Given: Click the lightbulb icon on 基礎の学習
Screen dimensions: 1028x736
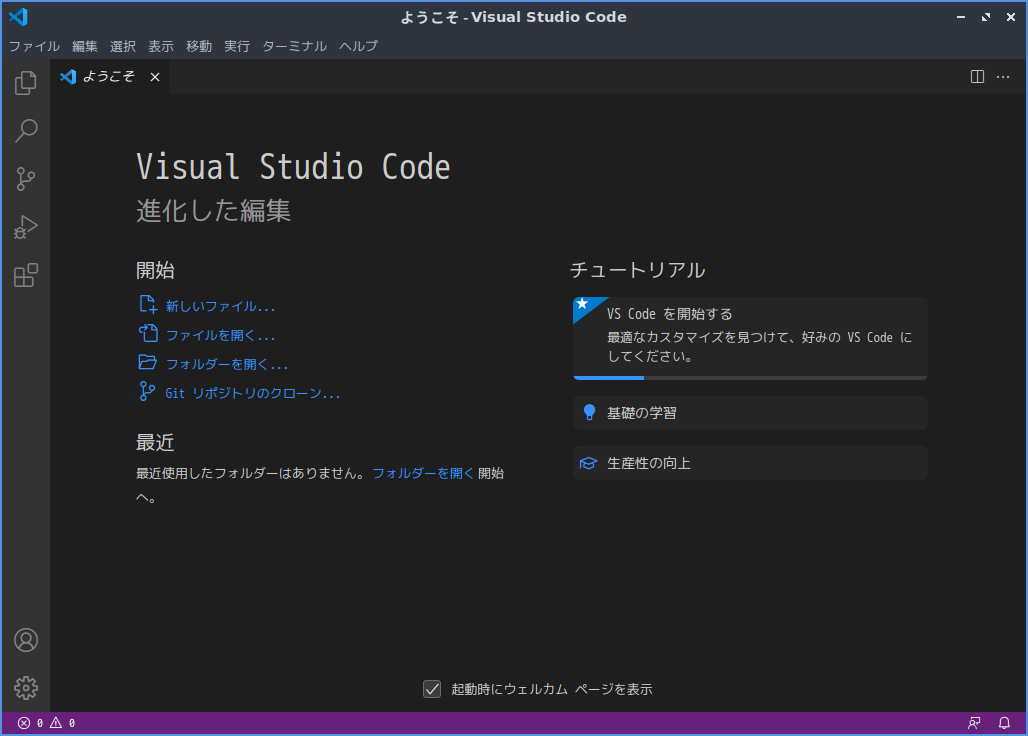Looking at the screenshot, I should pyautogui.click(x=589, y=412).
